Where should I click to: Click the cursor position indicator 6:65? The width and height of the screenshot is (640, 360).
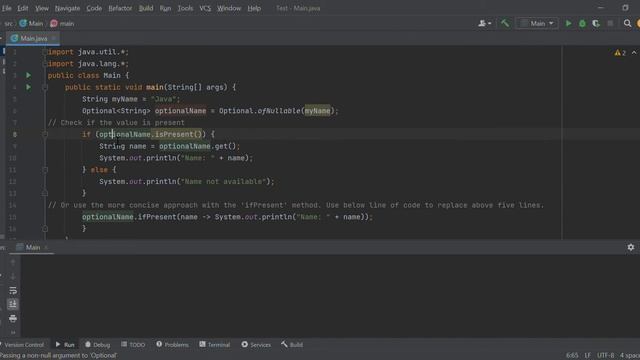(572, 356)
